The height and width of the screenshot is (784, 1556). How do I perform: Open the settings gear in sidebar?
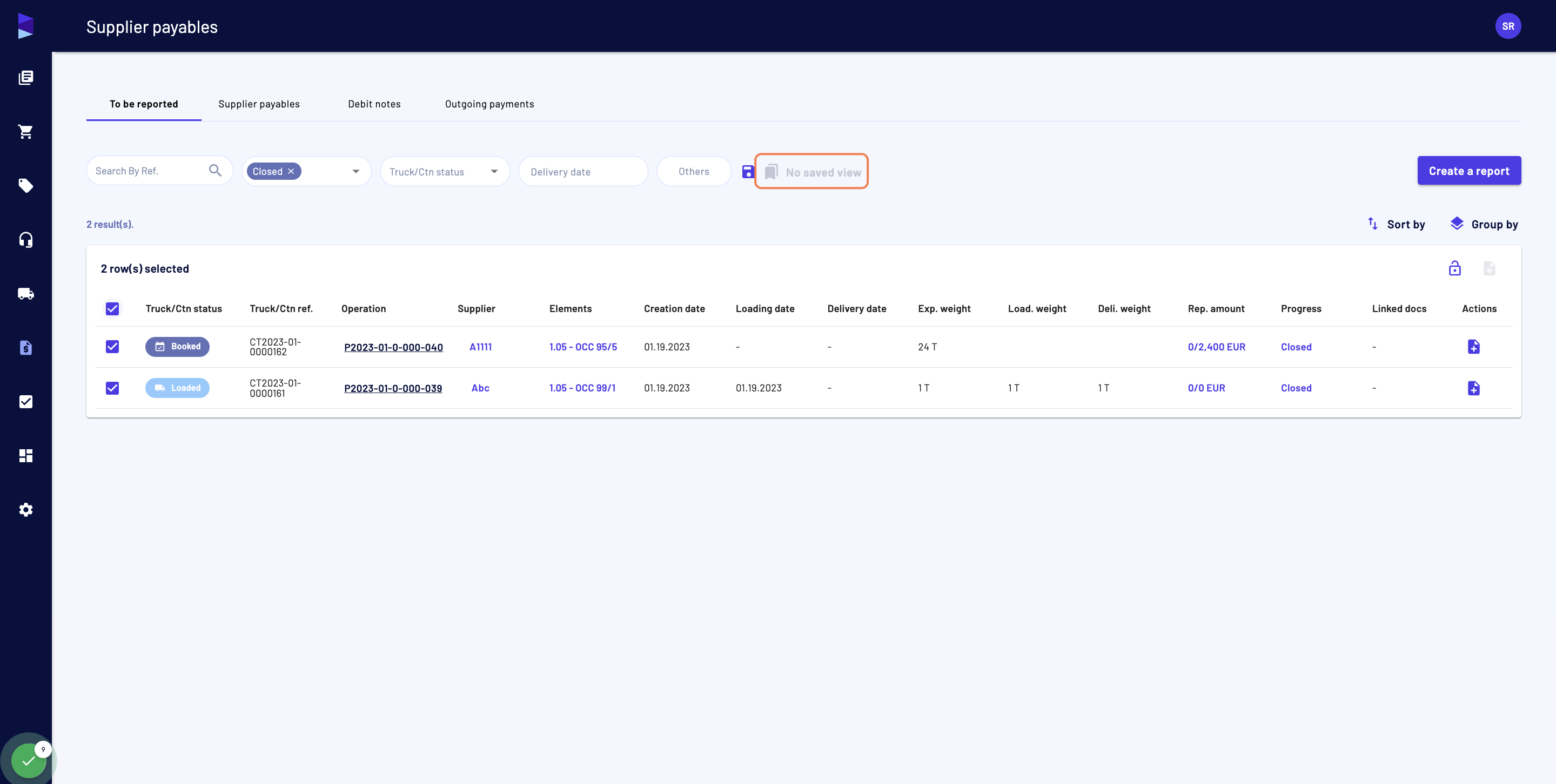(x=25, y=509)
